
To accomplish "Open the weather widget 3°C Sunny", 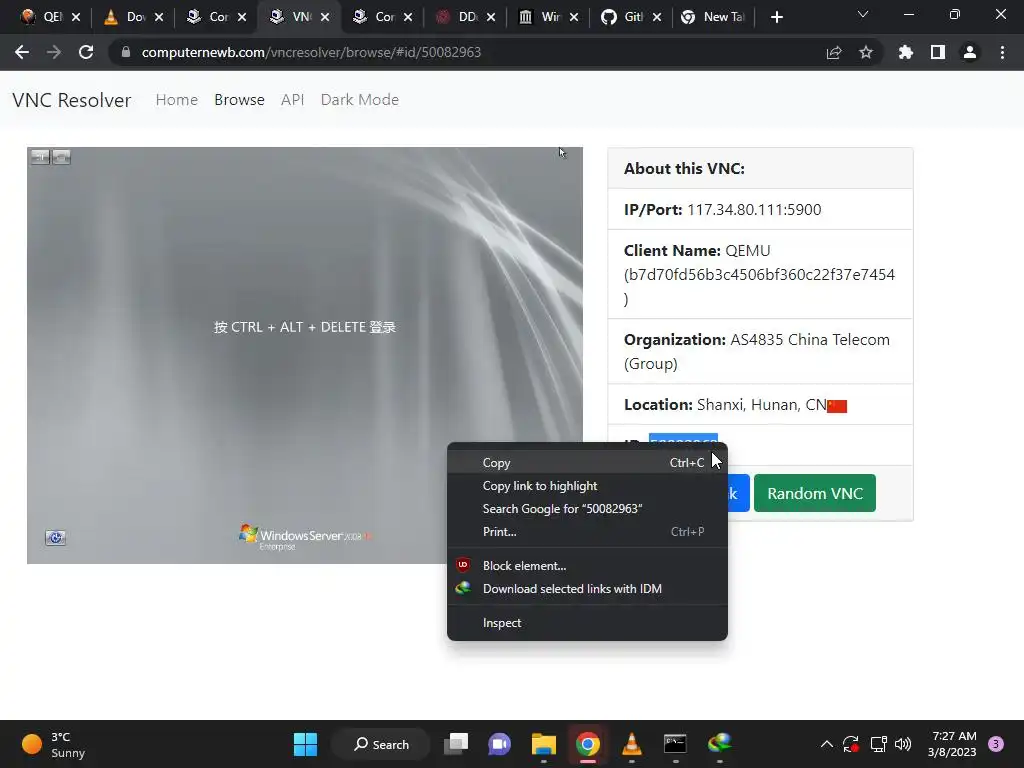I will (54, 744).
